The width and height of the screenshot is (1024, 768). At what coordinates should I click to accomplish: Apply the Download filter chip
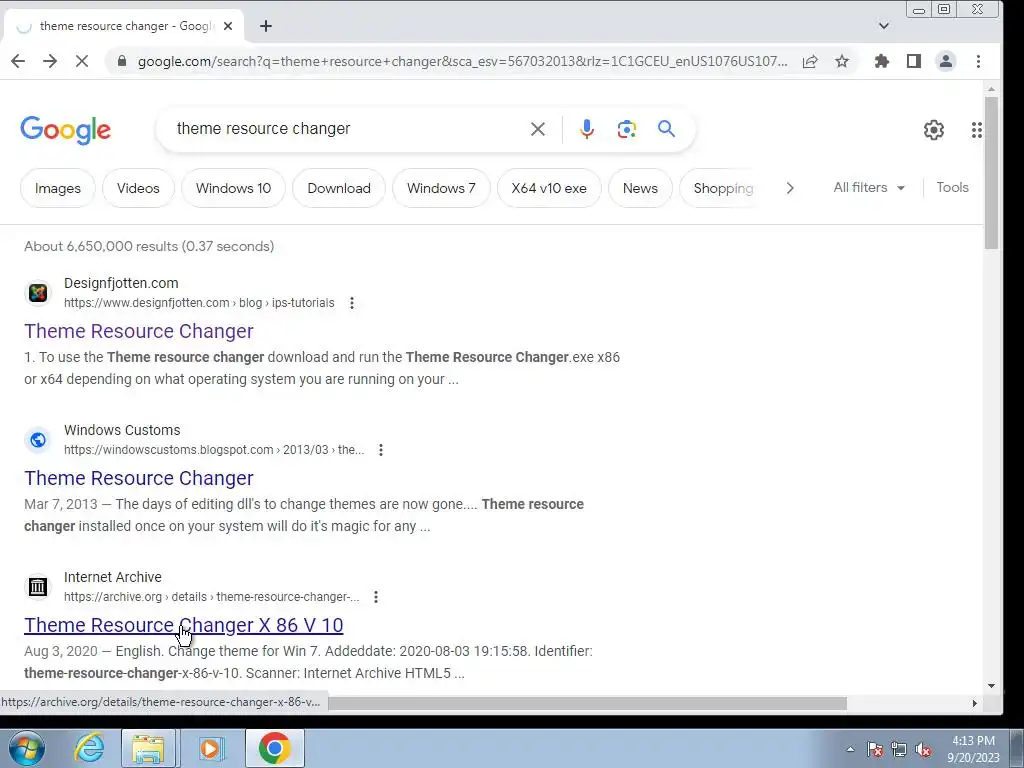[x=339, y=188]
